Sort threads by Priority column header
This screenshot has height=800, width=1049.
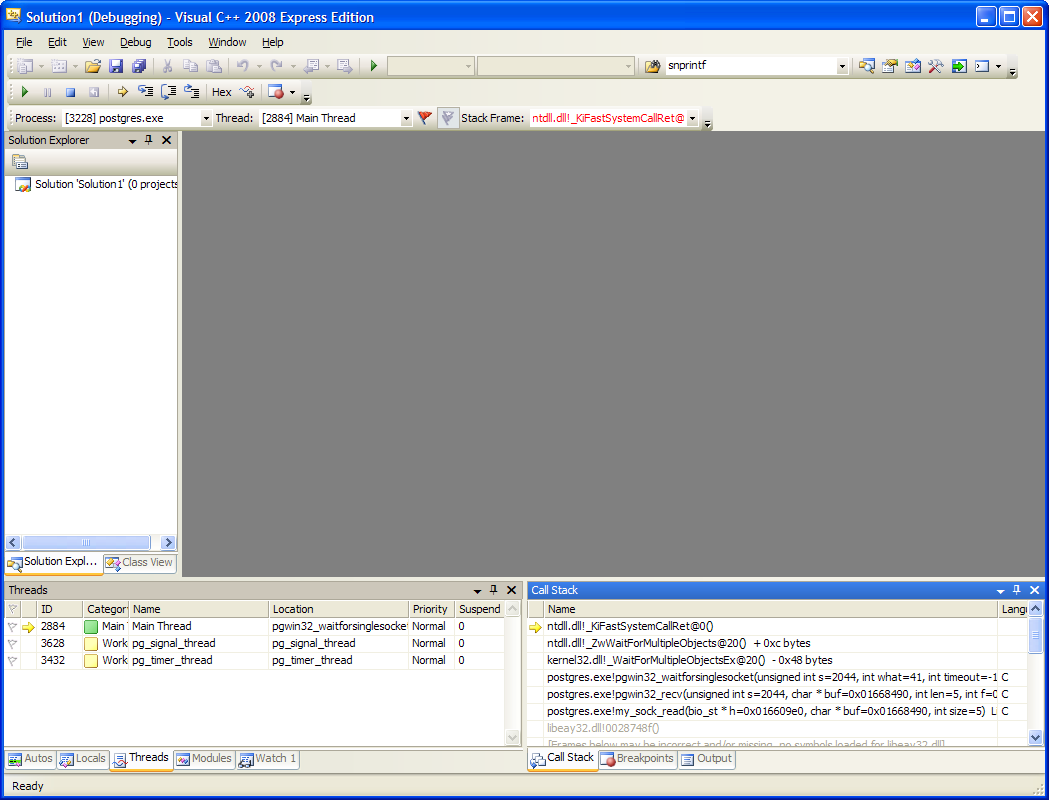click(x=430, y=609)
